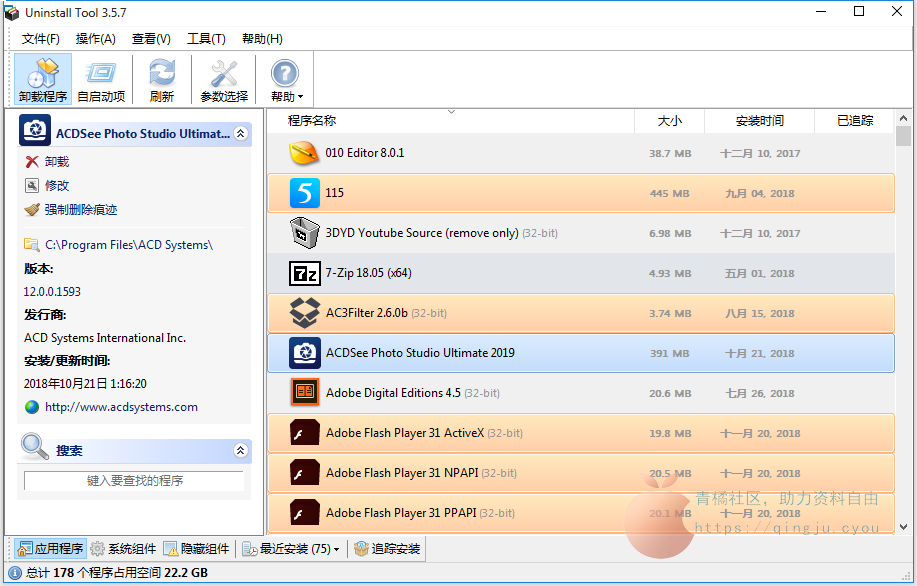The width and height of the screenshot is (917, 586).
Task: Select the AC3Filter 2.6.0b icon
Action: [x=305, y=313]
